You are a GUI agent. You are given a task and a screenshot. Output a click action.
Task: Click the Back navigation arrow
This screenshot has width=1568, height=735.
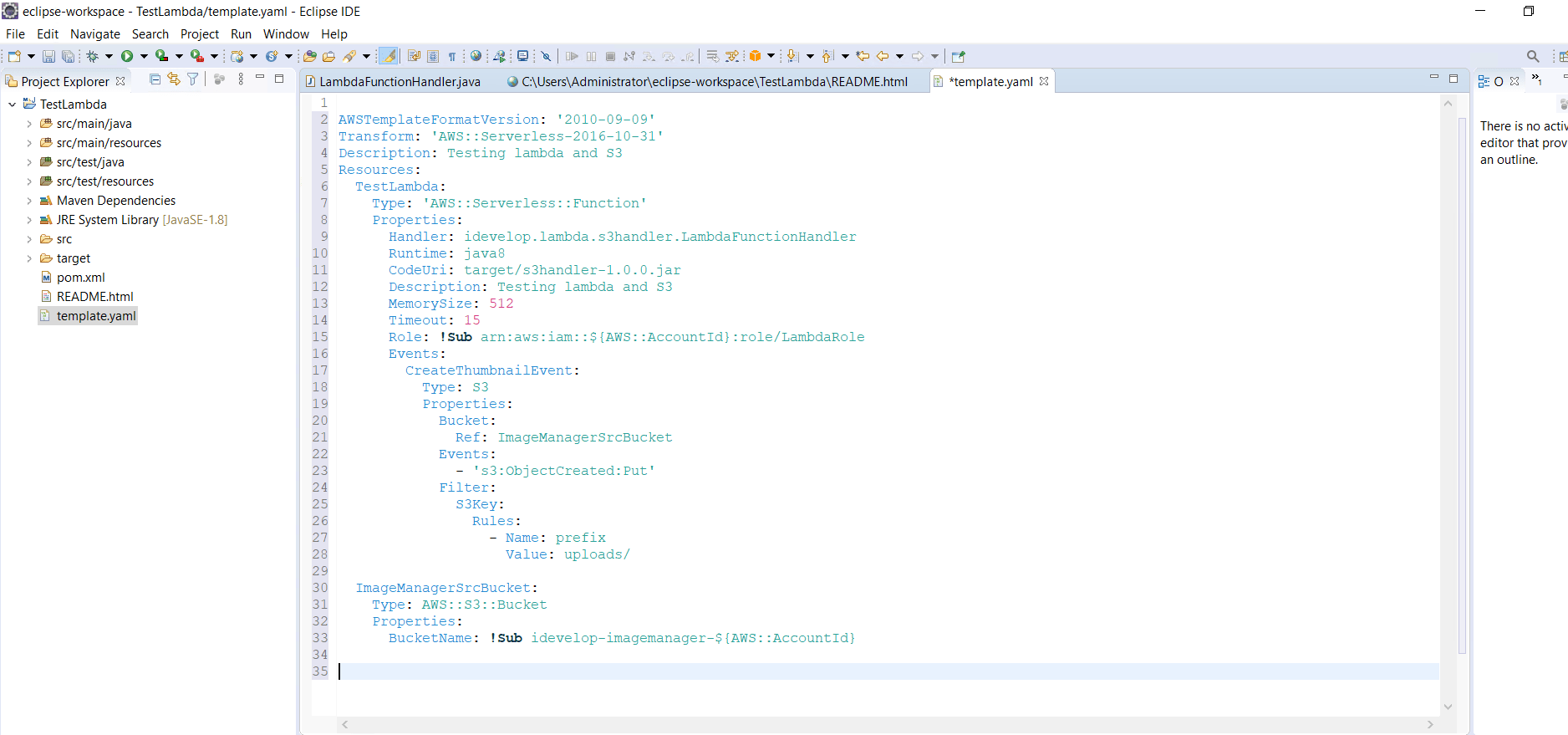tap(883, 56)
